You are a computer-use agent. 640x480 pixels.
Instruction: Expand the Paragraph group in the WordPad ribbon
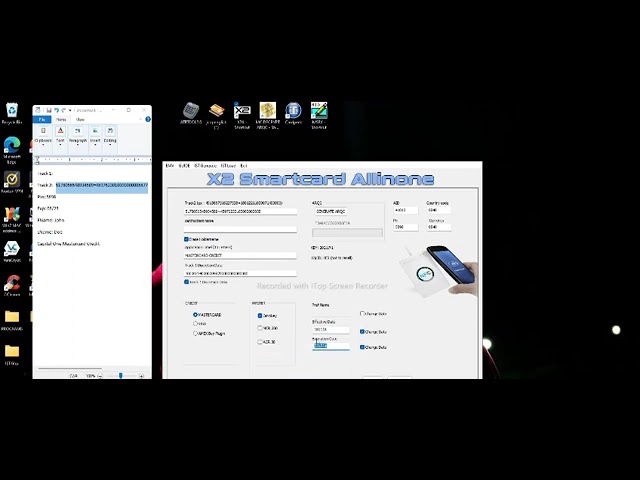[x=78, y=137]
